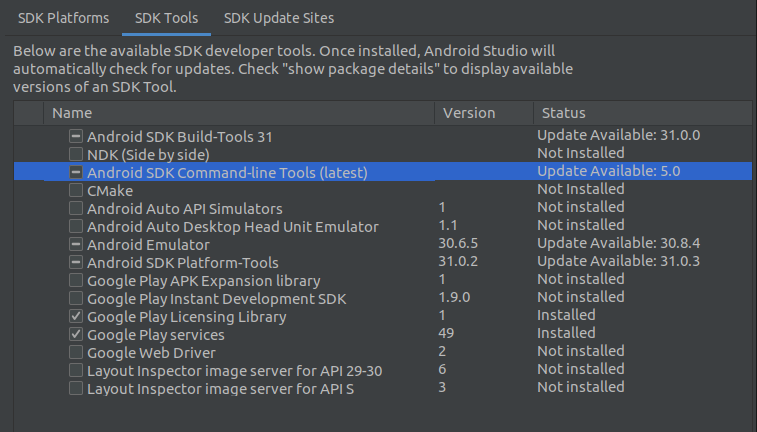Image resolution: width=757 pixels, height=432 pixels.
Task: Check Layout Inspector server for API 29-30
Action: 76,370
